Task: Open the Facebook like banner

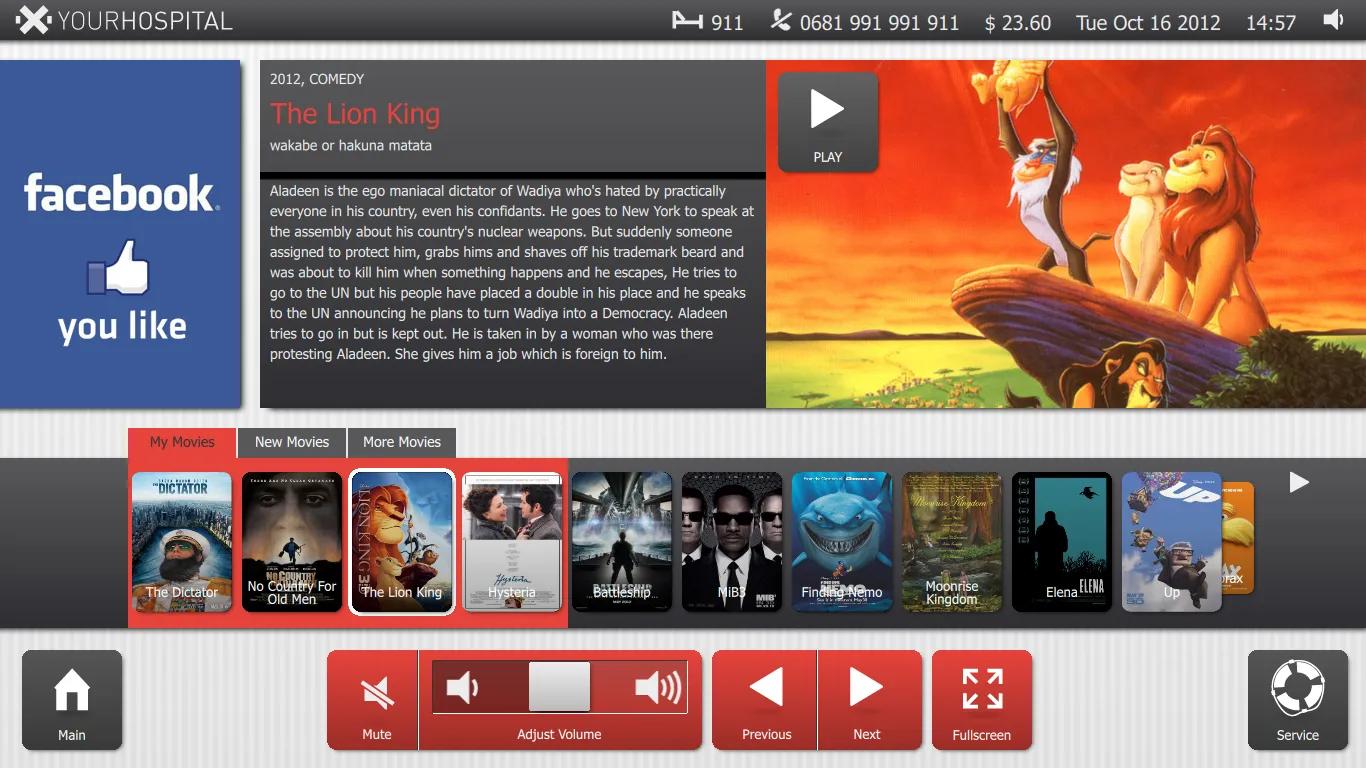Action: [x=120, y=234]
